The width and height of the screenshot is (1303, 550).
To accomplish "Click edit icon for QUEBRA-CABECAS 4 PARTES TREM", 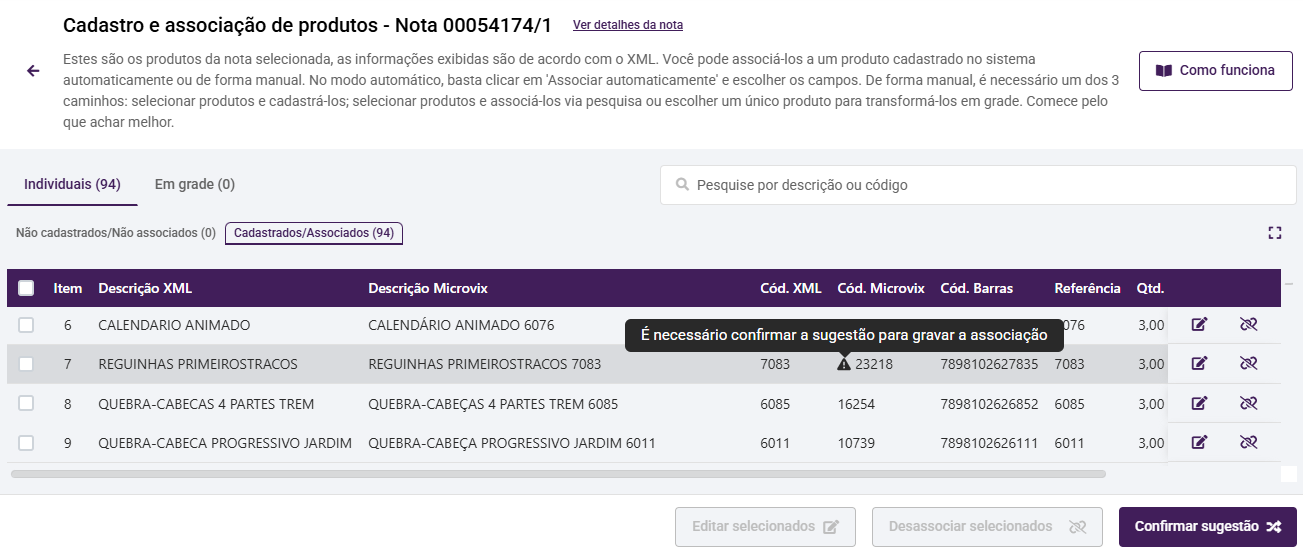I will coord(1199,404).
